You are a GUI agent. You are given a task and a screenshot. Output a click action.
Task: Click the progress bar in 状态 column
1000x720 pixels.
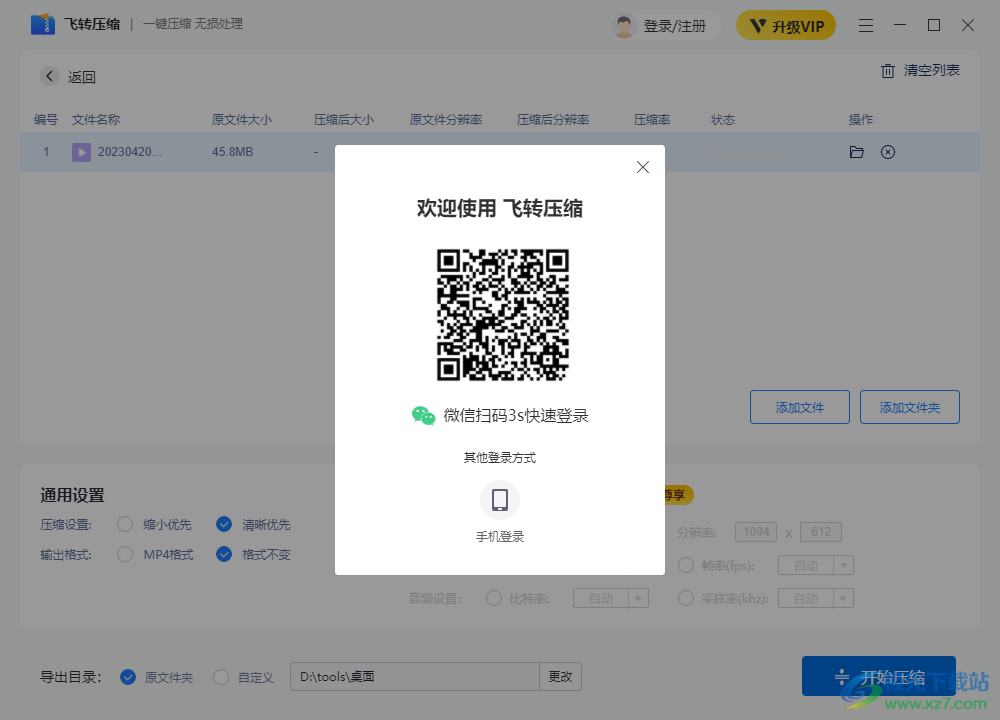750,154
